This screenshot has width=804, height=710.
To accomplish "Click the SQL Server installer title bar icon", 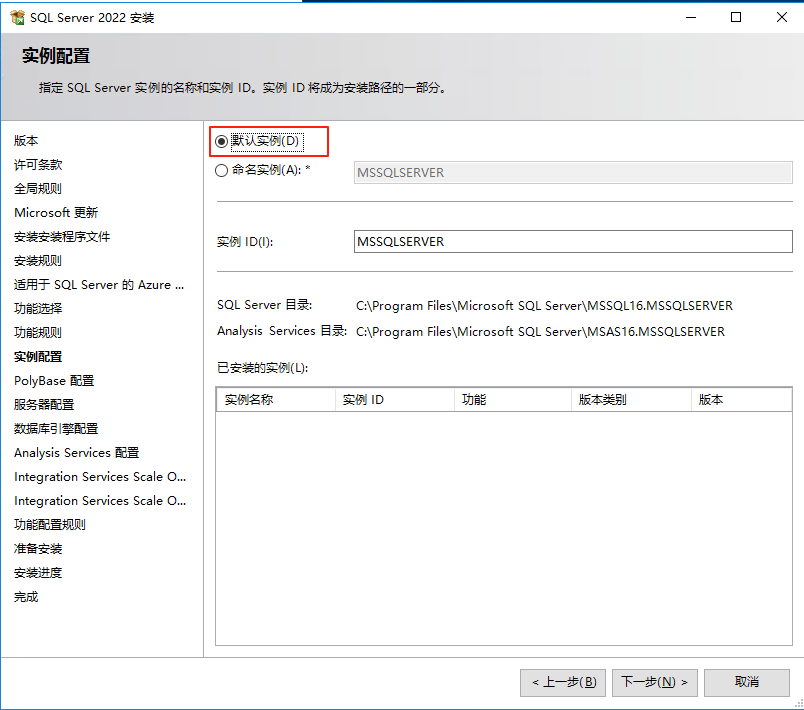I will coord(16,17).
